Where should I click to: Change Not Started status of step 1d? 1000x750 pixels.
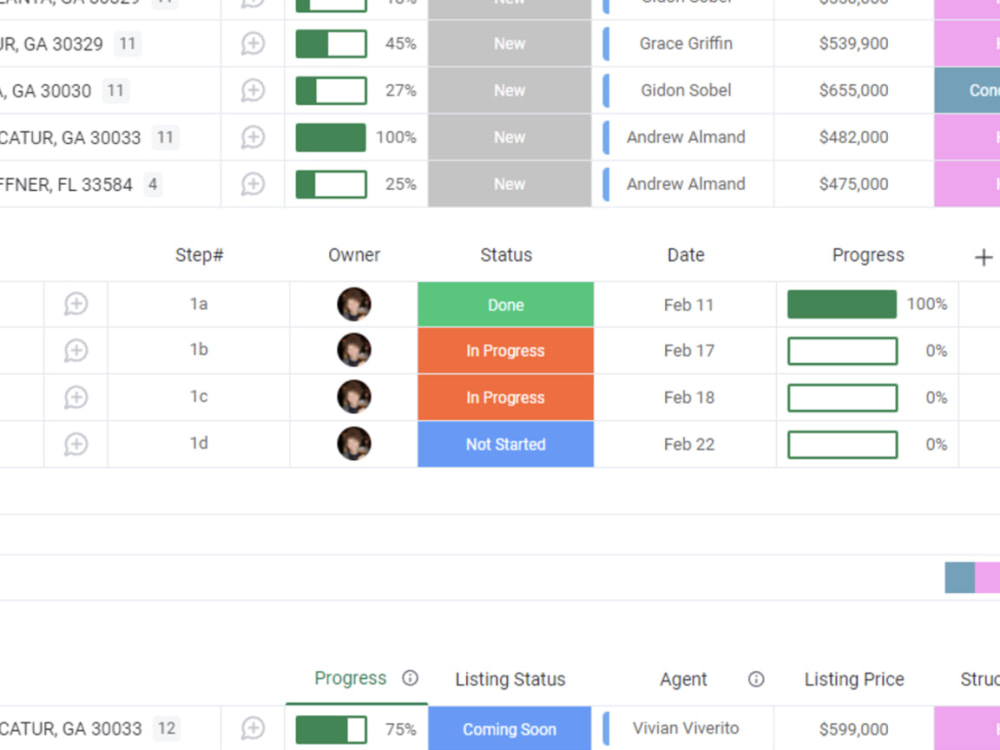(506, 444)
